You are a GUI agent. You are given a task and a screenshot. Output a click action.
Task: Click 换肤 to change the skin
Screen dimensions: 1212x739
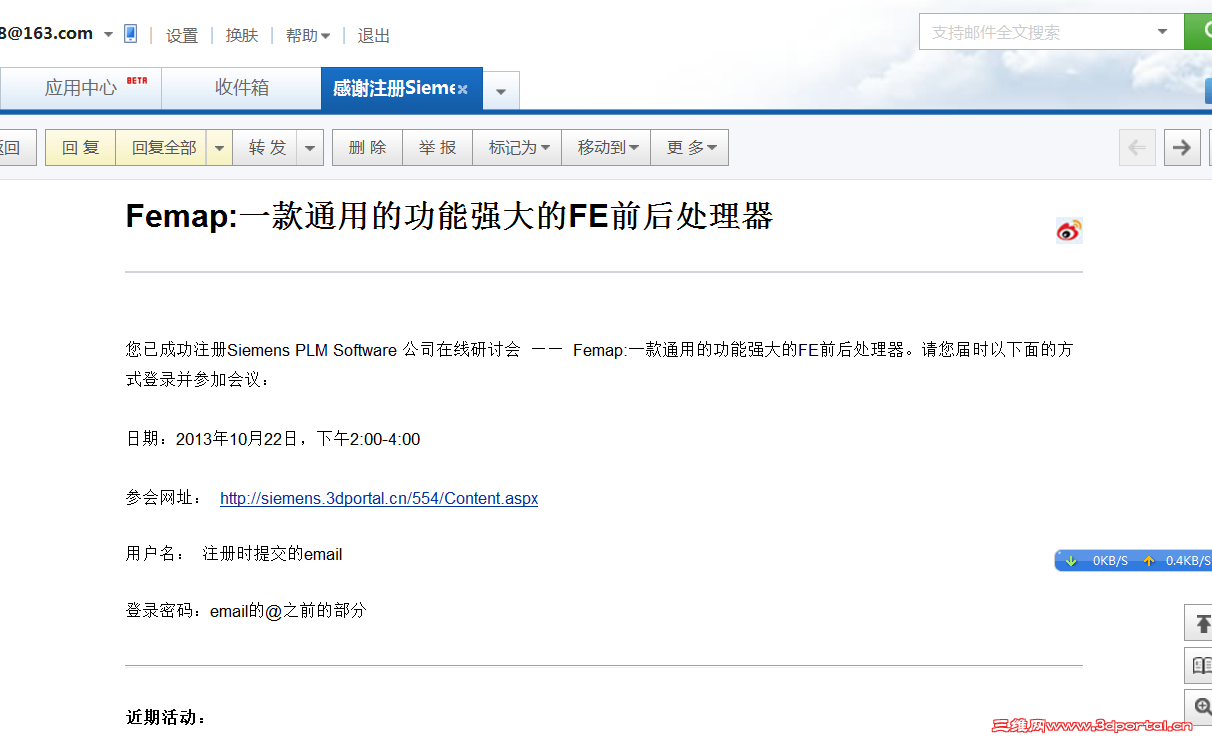242,36
